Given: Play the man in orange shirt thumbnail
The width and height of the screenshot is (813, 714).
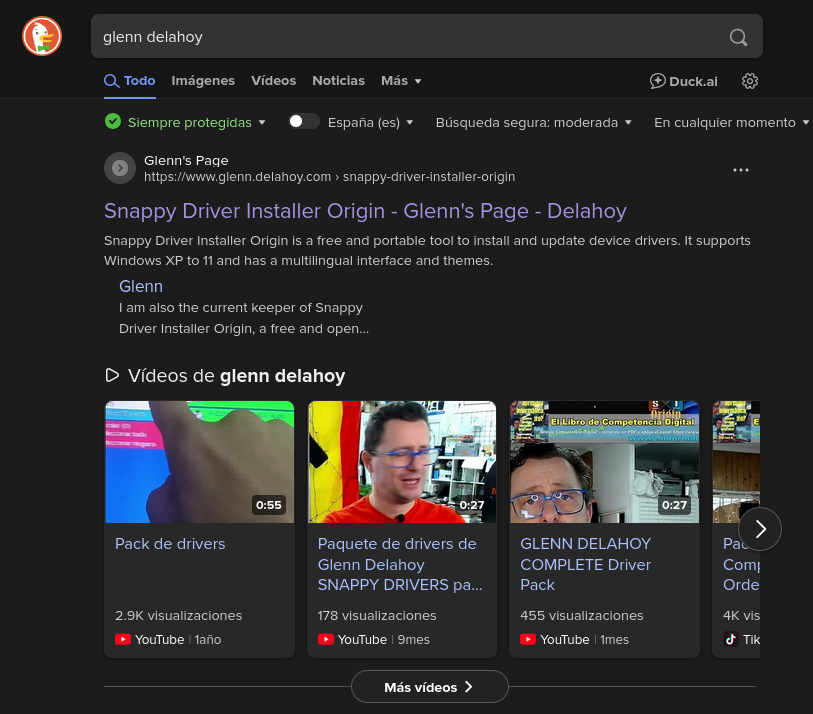Looking at the screenshot, I should 402,461.
